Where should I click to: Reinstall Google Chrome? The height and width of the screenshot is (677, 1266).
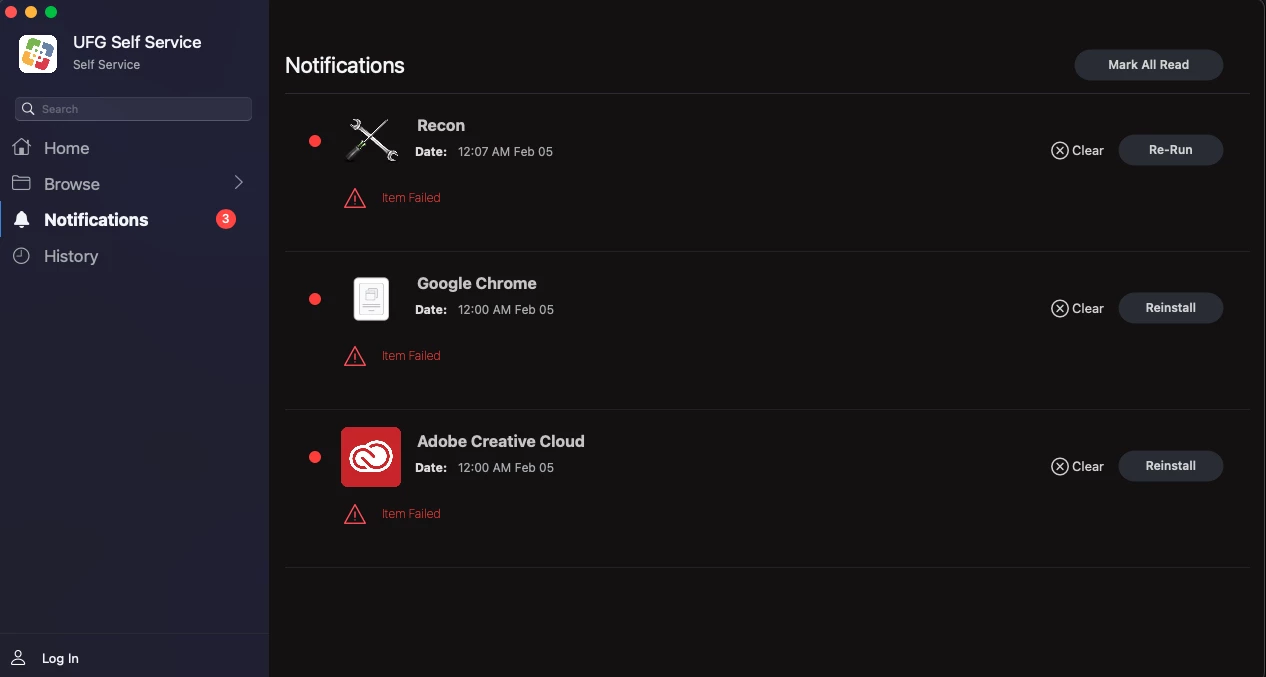point(1170,308)
